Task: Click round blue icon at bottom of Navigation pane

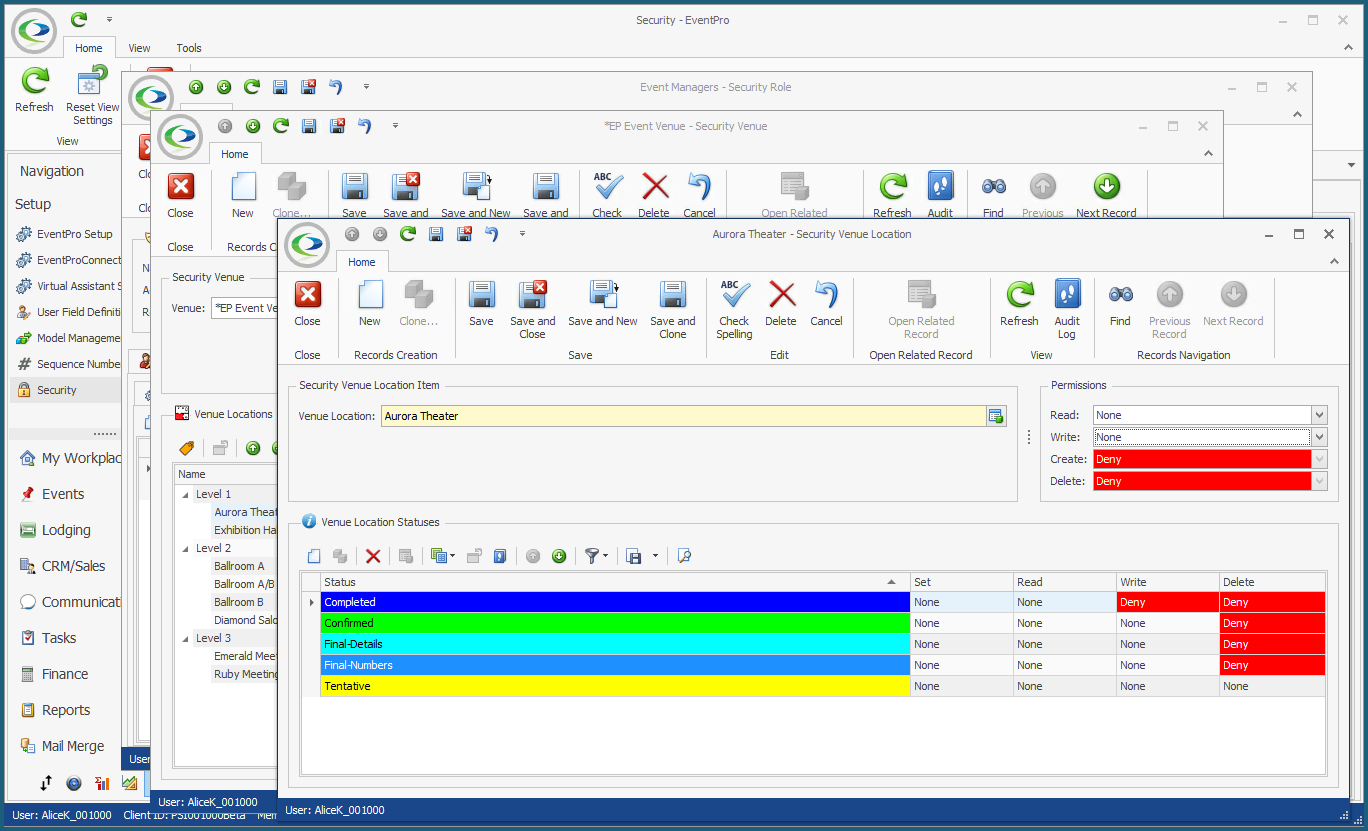Action: coord(74,783)
